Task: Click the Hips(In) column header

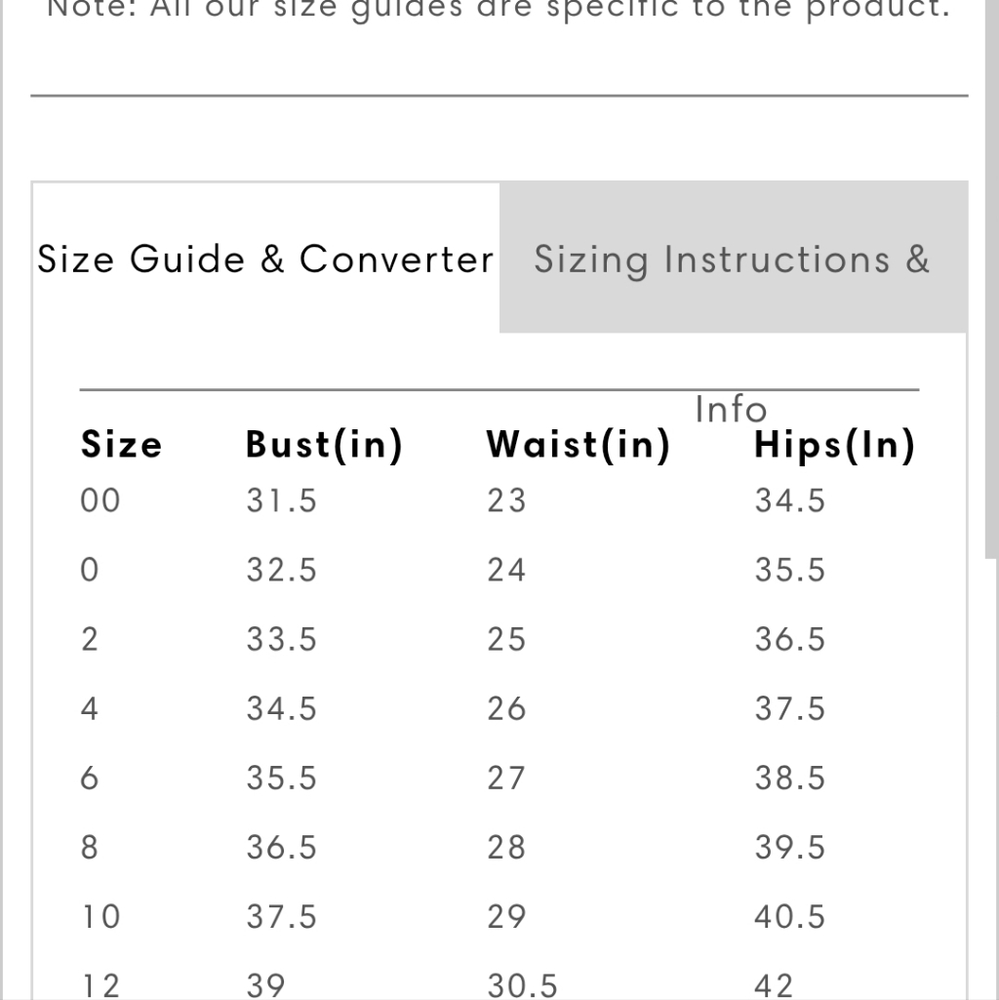Action: pyautogui.click(x=834, y=444)
